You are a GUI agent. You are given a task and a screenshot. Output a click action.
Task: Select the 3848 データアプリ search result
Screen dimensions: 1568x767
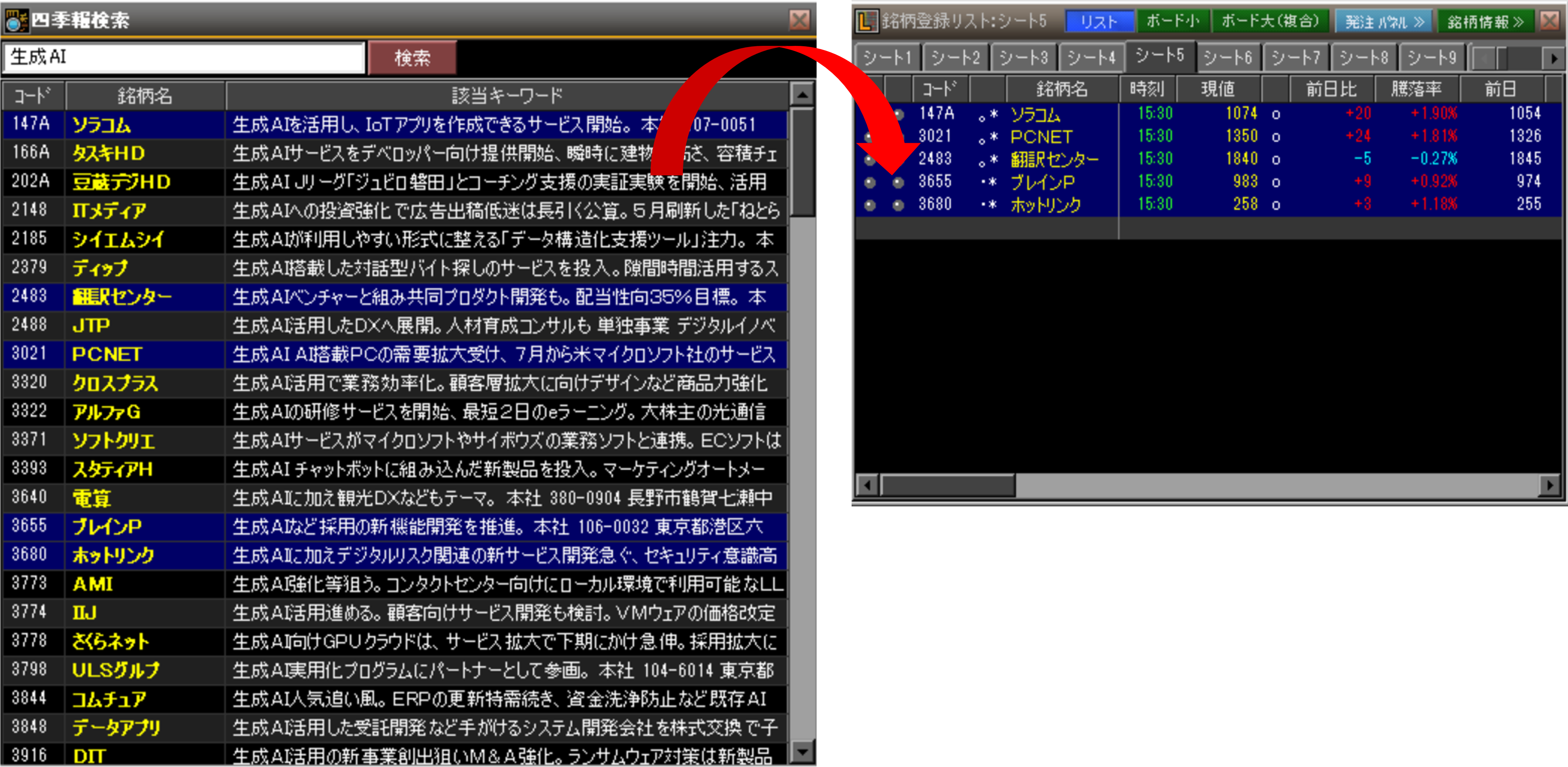tap(395, 728)
